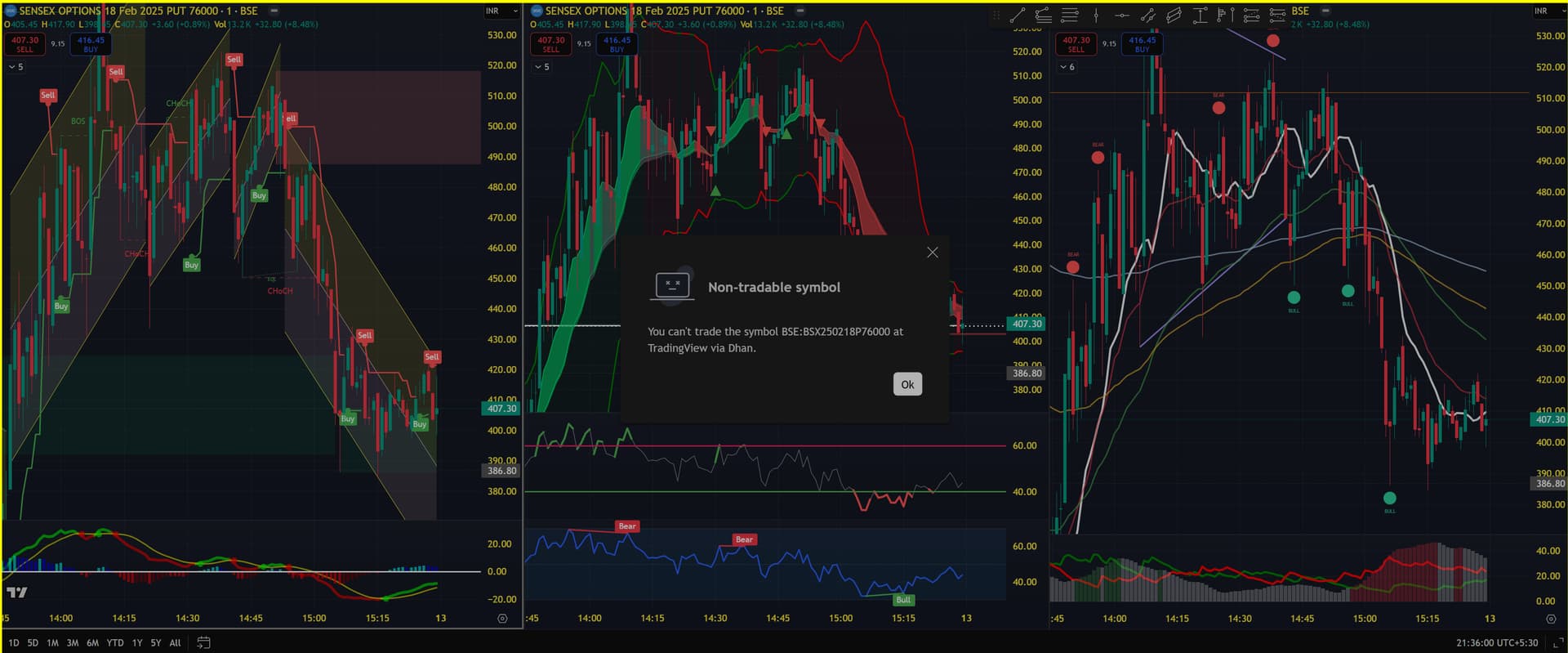
Task: Set date range to 6M
Action: [x=92, y=643]
